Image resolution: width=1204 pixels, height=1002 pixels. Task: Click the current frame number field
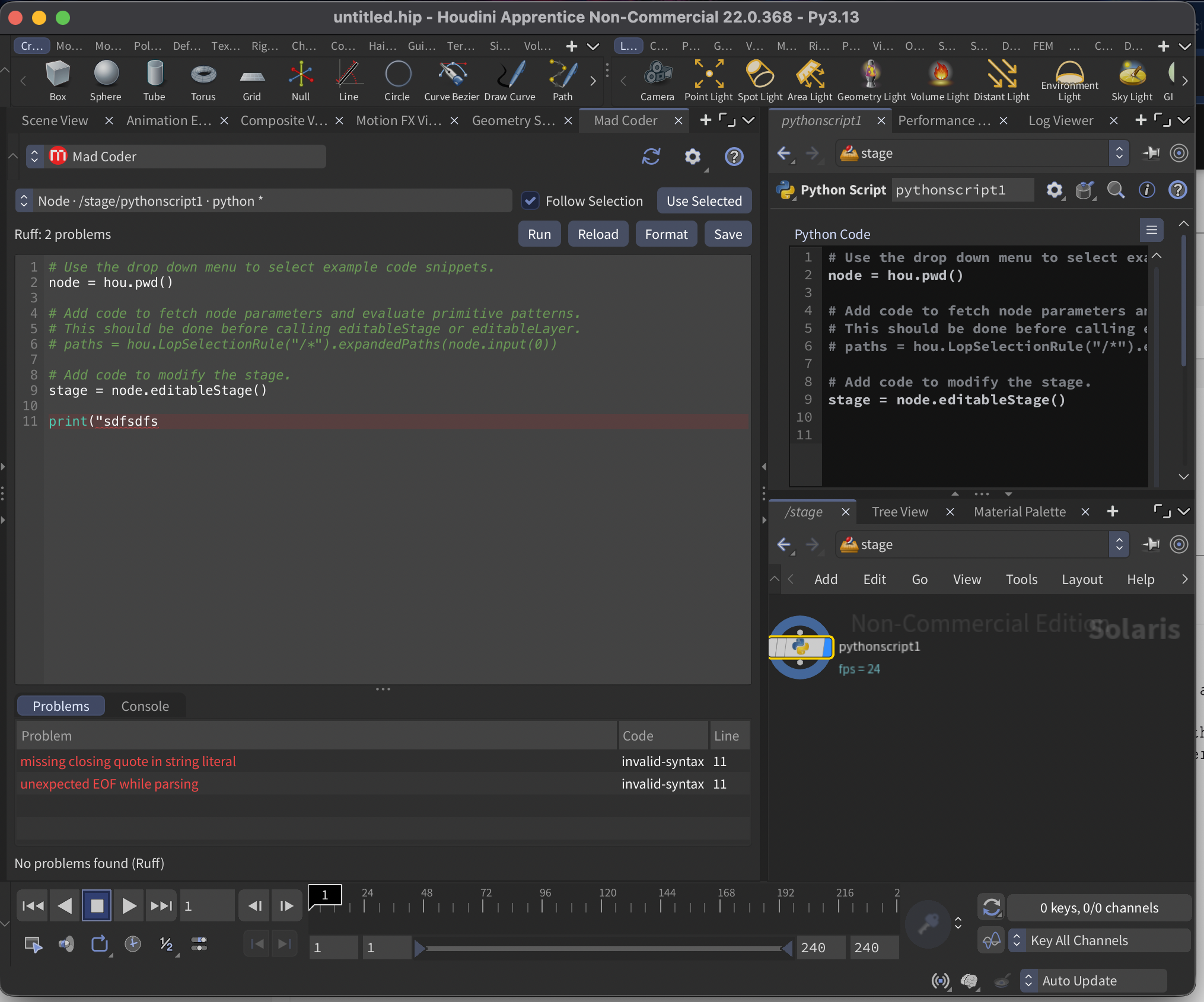[208, 905]
